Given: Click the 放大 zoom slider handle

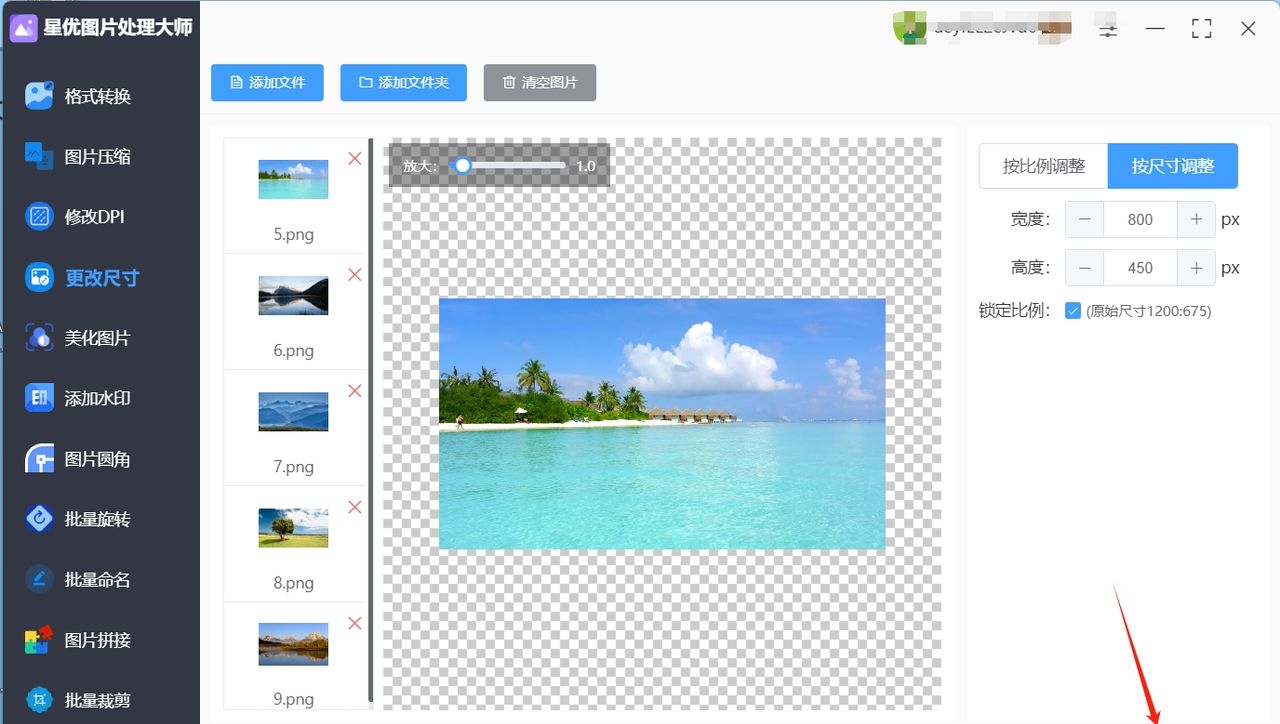Looking at the screenshot, I should click(462, 165).
